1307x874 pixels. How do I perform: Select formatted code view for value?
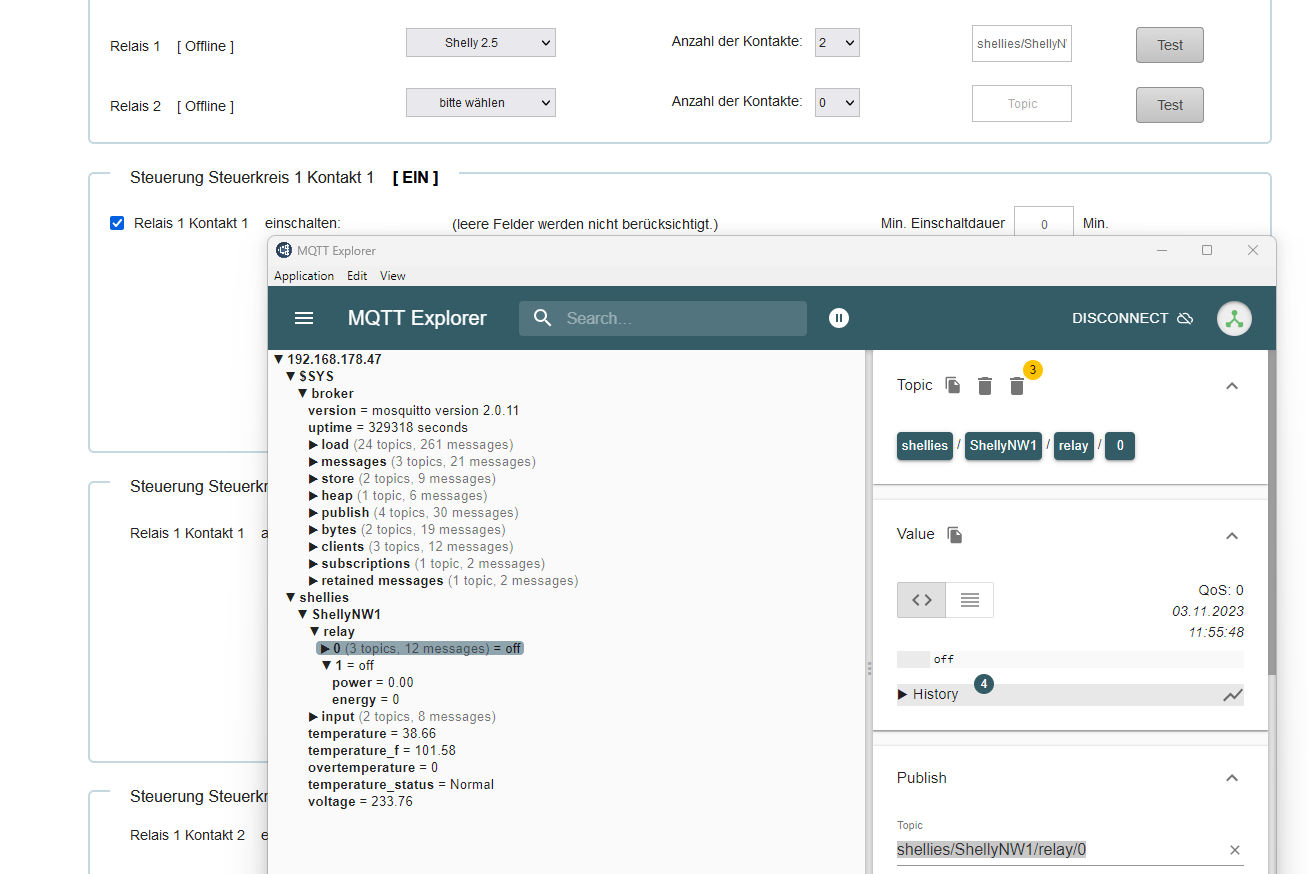pos(922,600)
